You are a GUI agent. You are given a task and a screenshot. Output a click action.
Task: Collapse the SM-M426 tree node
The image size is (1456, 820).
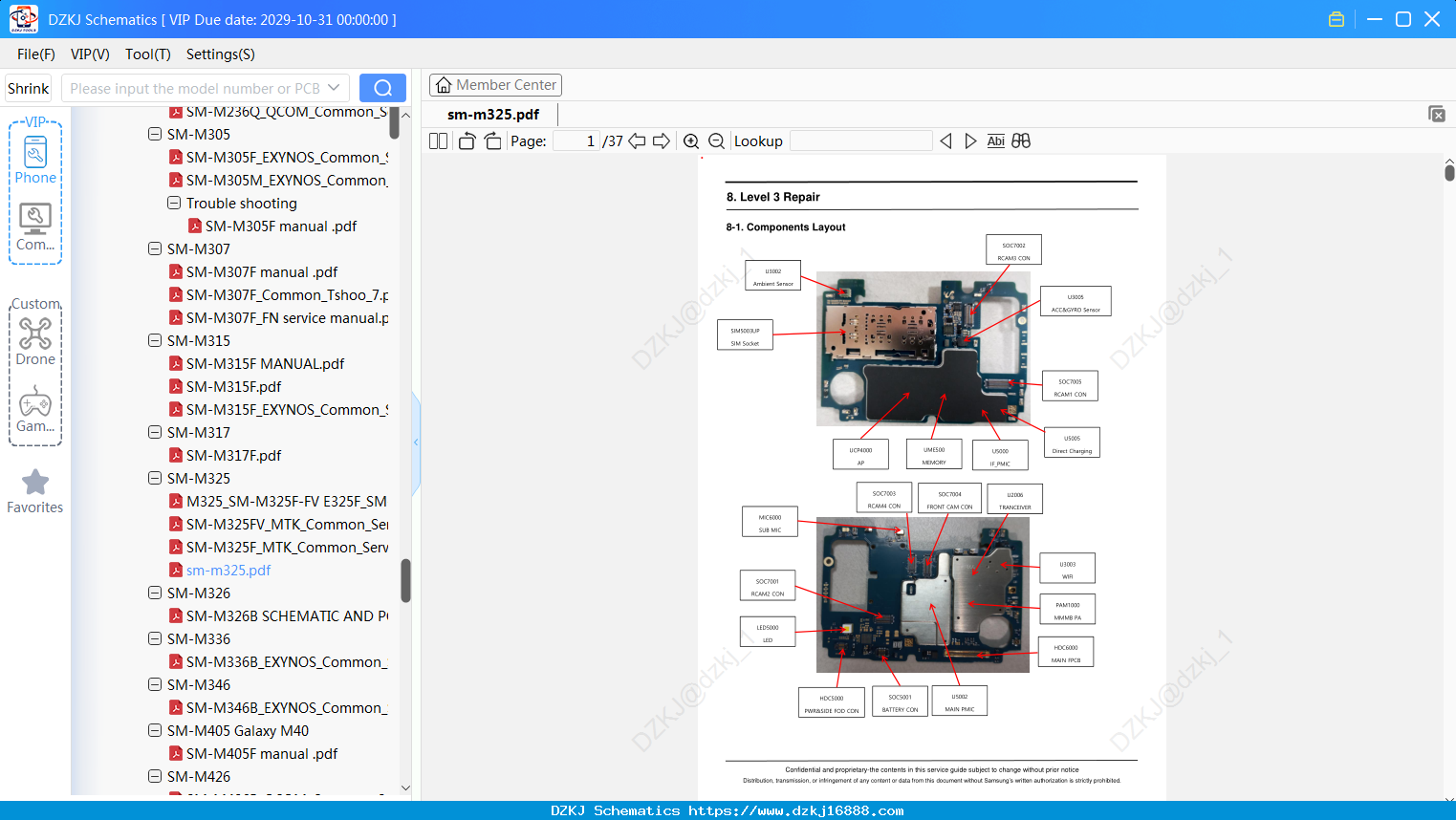point(155,776)
